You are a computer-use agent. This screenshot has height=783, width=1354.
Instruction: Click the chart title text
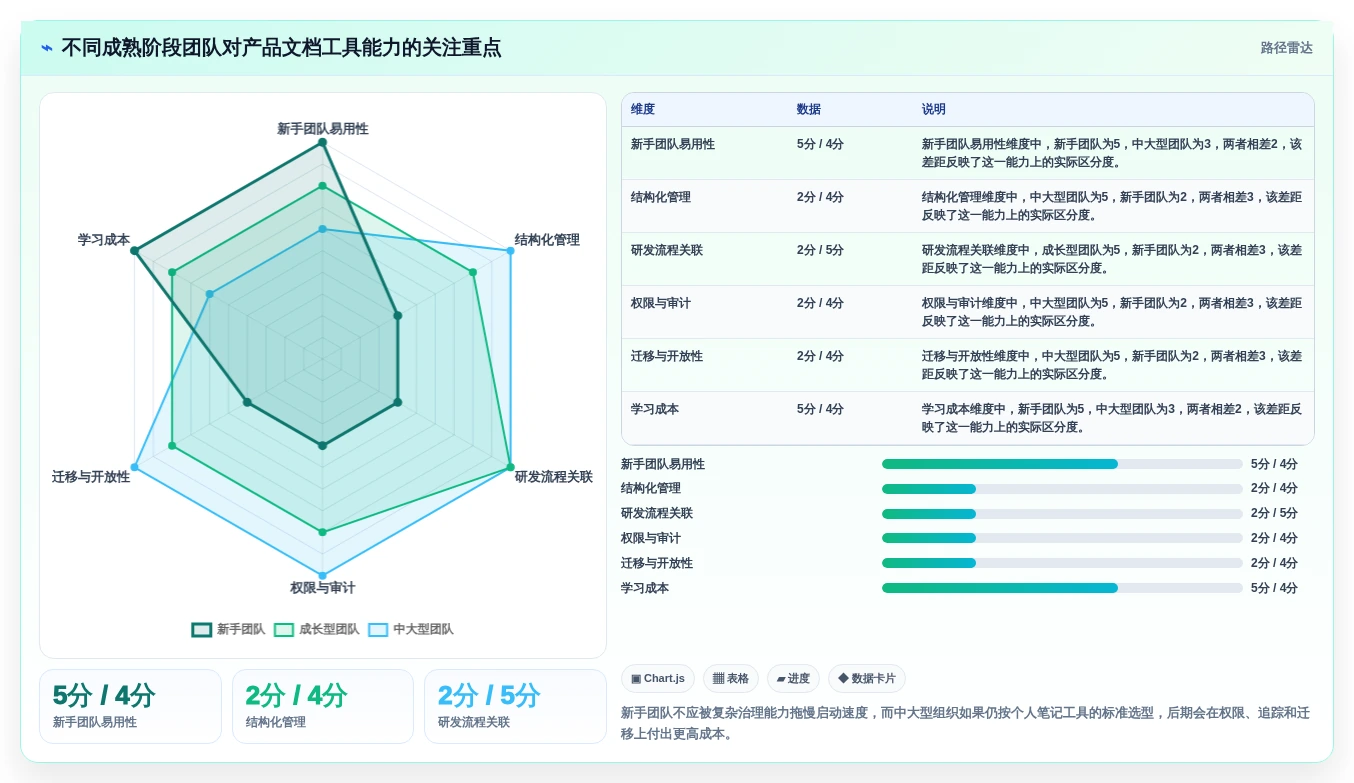tap(281, 48)
